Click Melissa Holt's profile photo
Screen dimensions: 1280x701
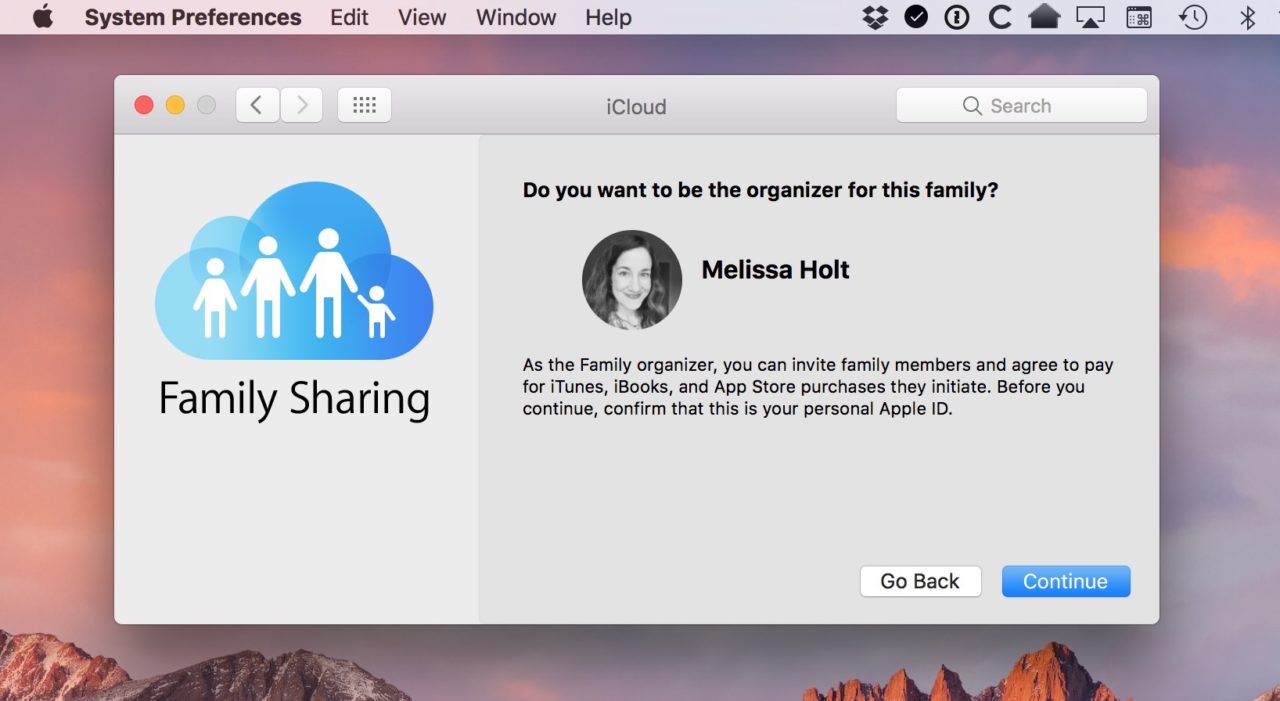[x=632, y=280]
